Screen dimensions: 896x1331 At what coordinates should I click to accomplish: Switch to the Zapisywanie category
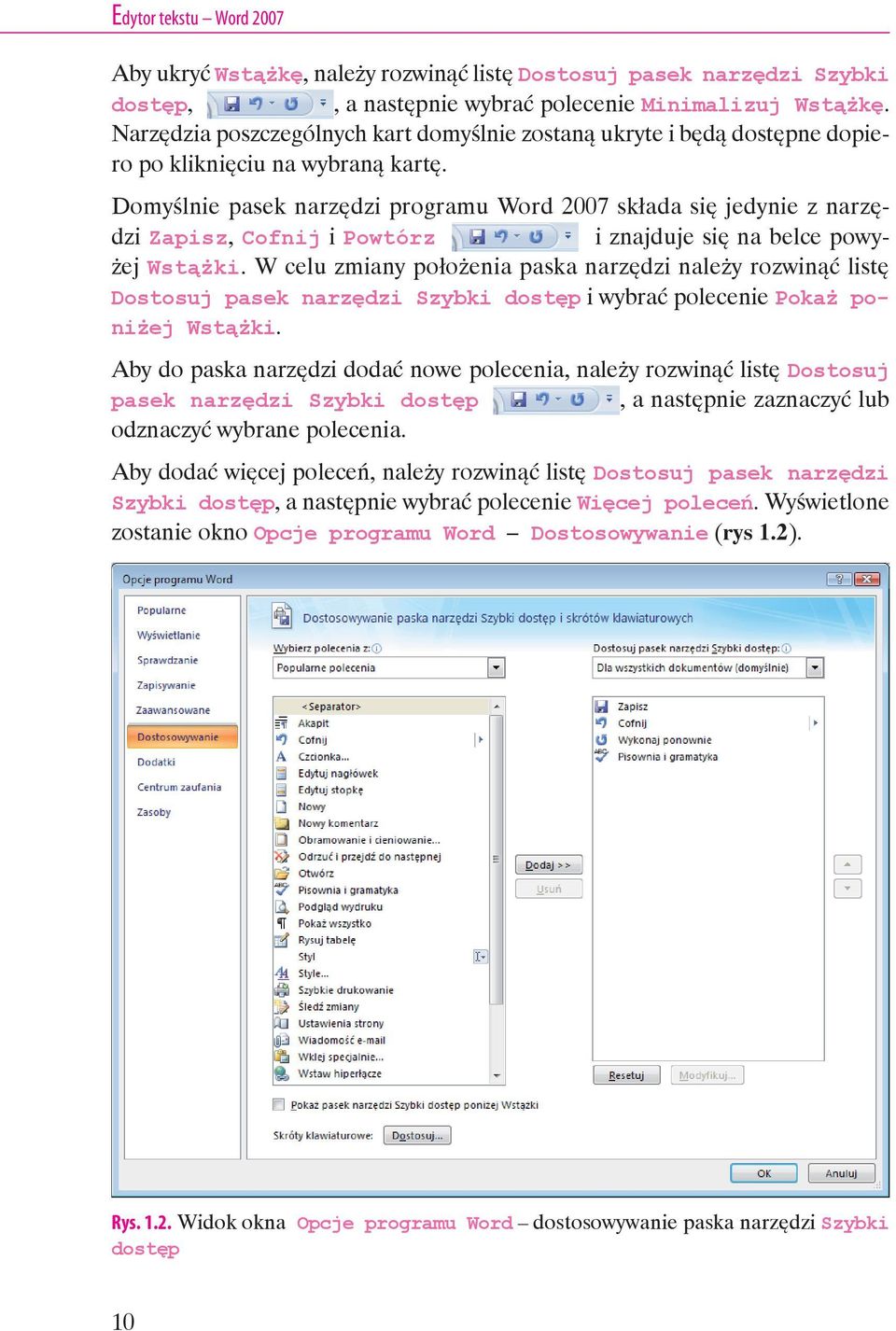coord(166,686)
